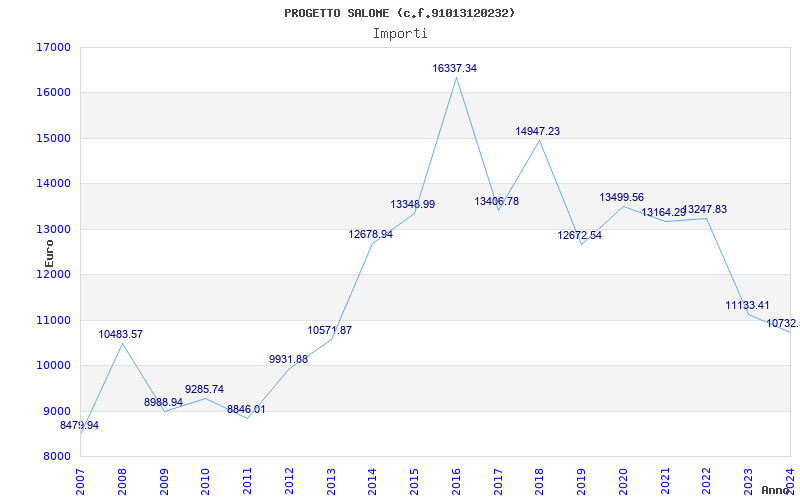Click year 2020 on the x-axis
This screenshot has height=500, width=800.
point(623,477)
